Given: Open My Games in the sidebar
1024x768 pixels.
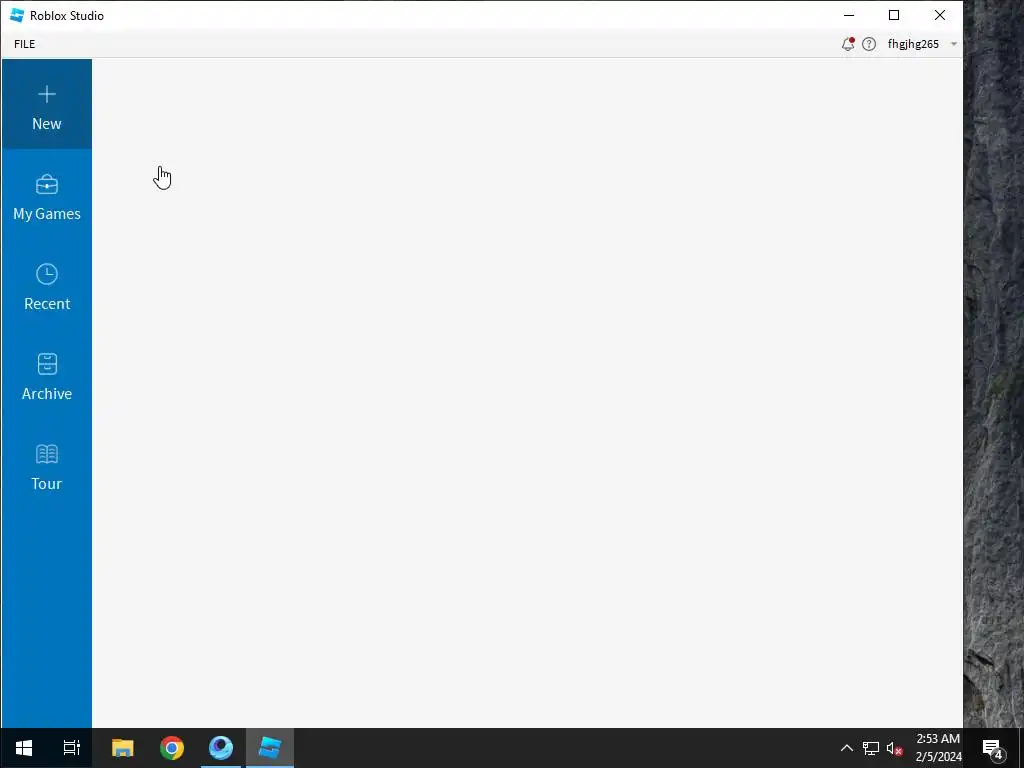Looking at the screenshot, I should pos(46,197).
